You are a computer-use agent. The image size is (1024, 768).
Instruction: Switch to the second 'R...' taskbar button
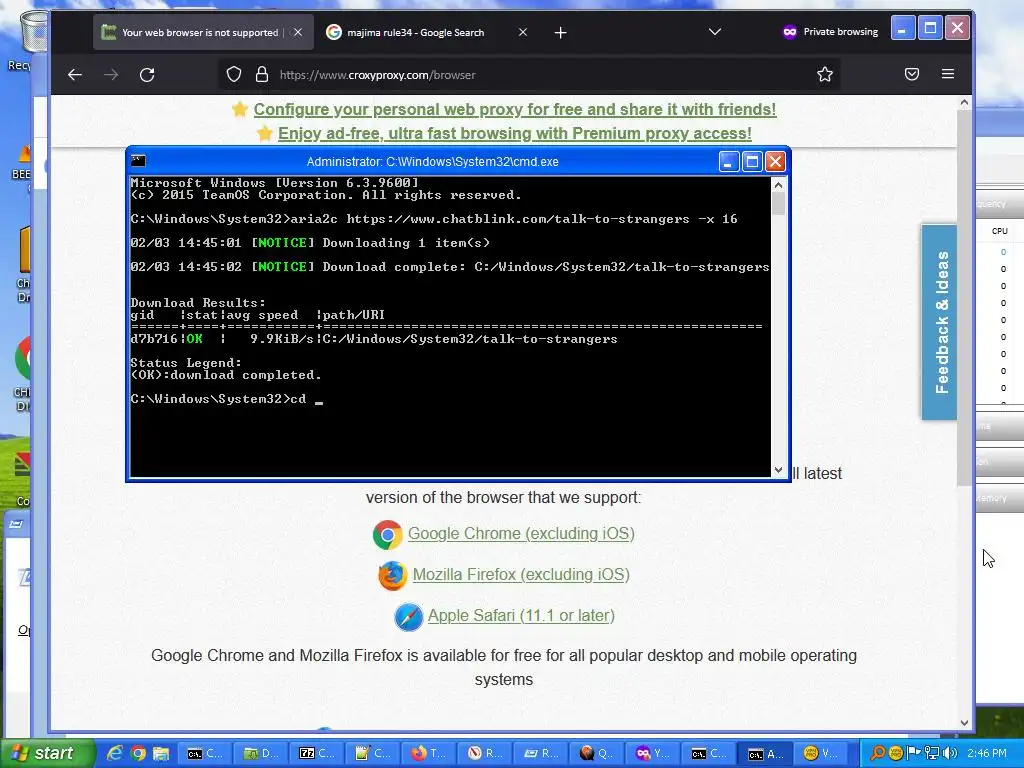tap(541, 754)
